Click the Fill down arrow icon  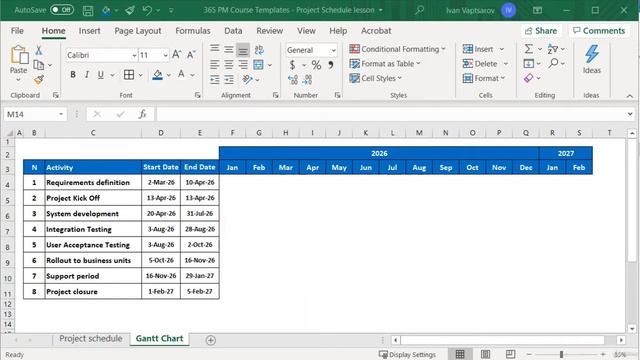(x=529, y=63)
